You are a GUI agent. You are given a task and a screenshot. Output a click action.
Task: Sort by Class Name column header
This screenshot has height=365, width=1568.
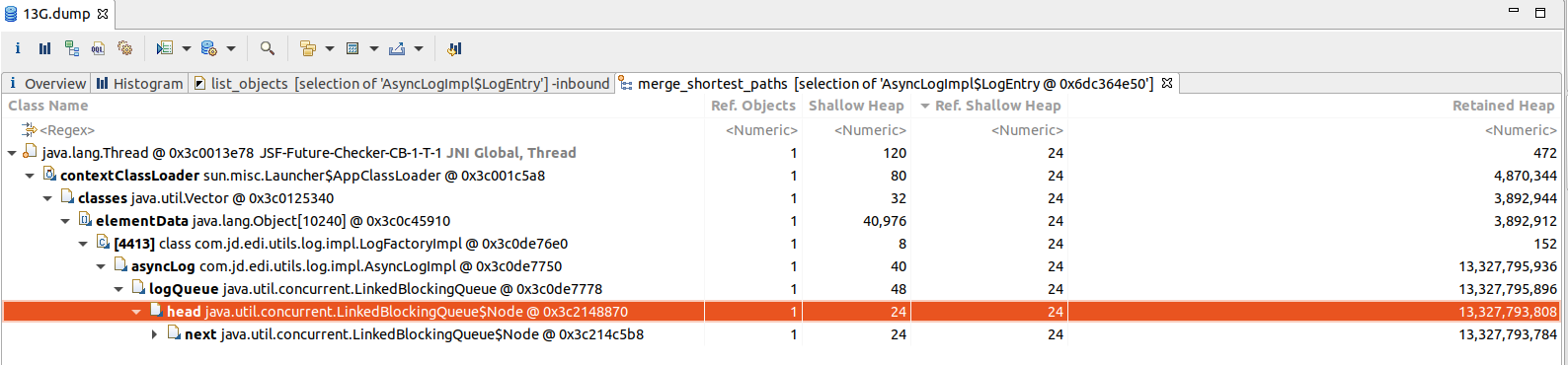48,106
